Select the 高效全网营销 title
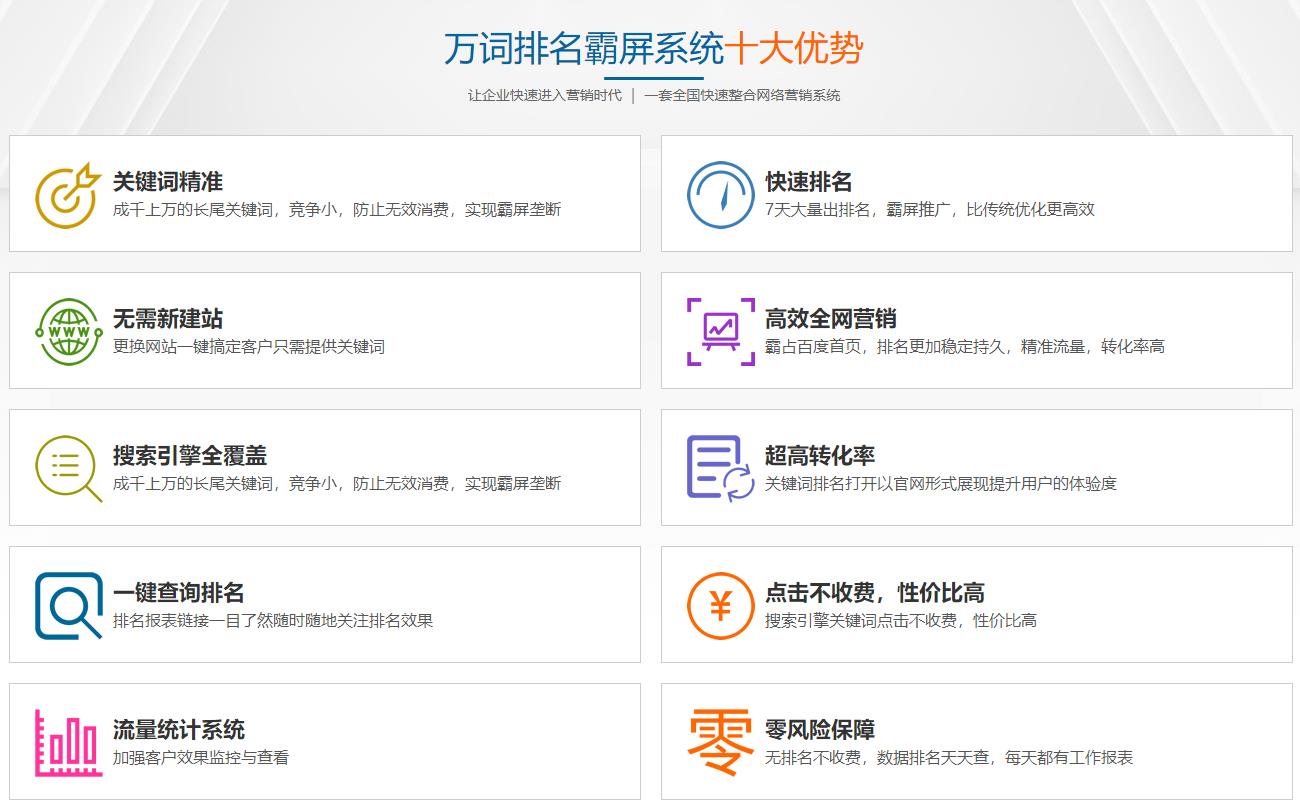This screenshot has height=811, width=1300. 830,319
